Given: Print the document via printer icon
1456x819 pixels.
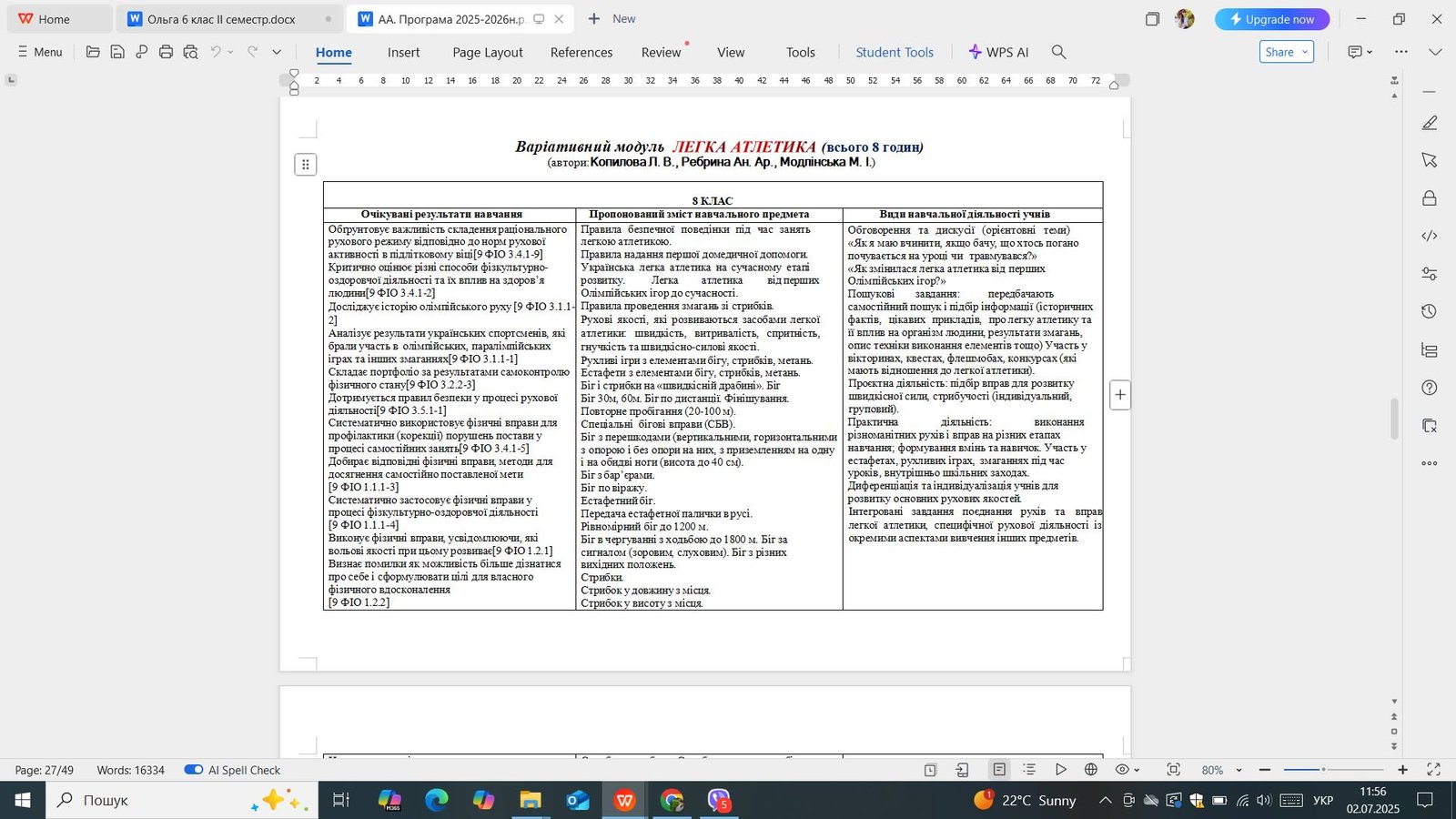Looking at the screenshot, I should tap(166, 52).
